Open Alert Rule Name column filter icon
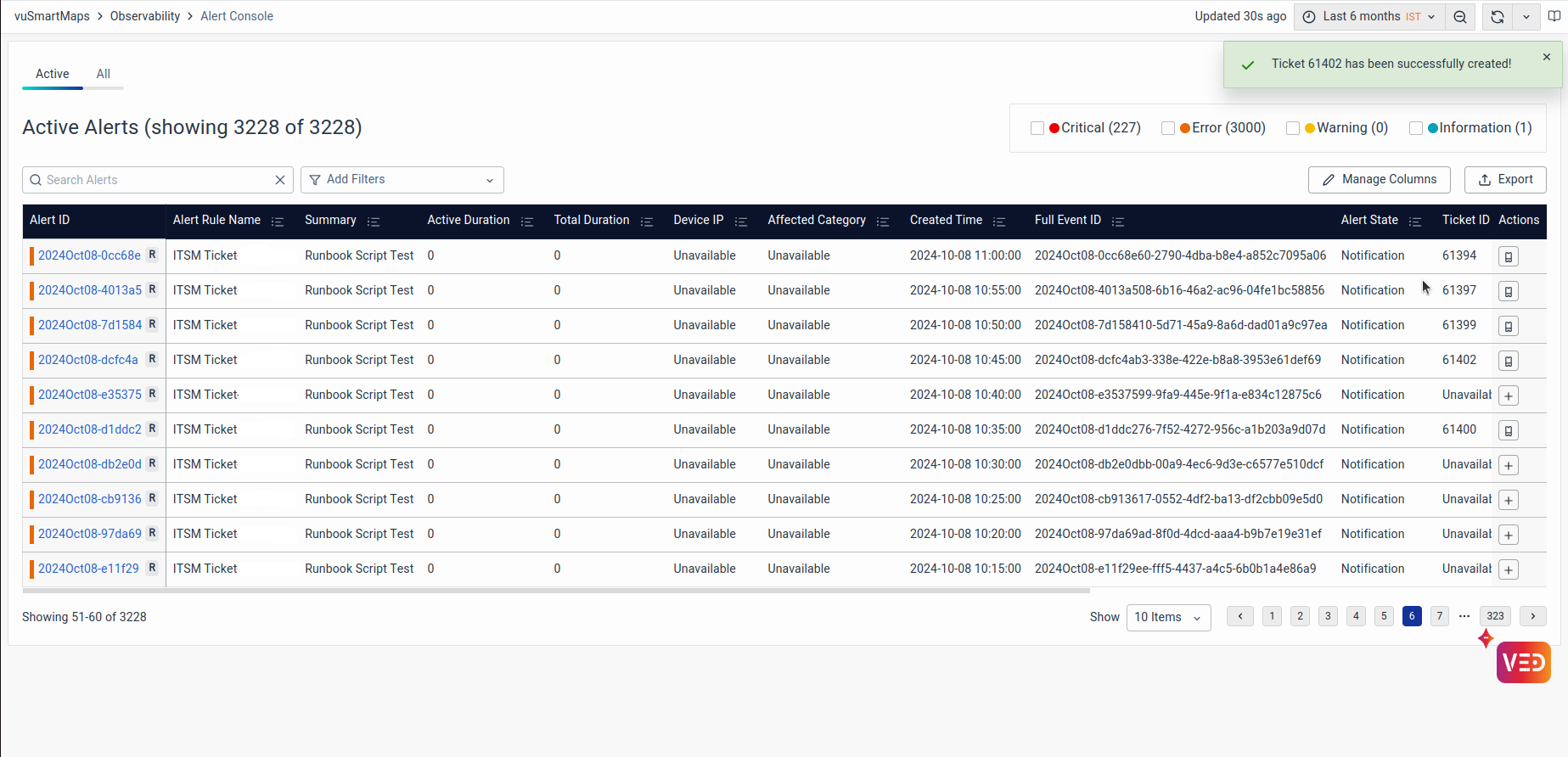Image resolution: width=1568 pixels, height=757 pixels. pos(278,221)
